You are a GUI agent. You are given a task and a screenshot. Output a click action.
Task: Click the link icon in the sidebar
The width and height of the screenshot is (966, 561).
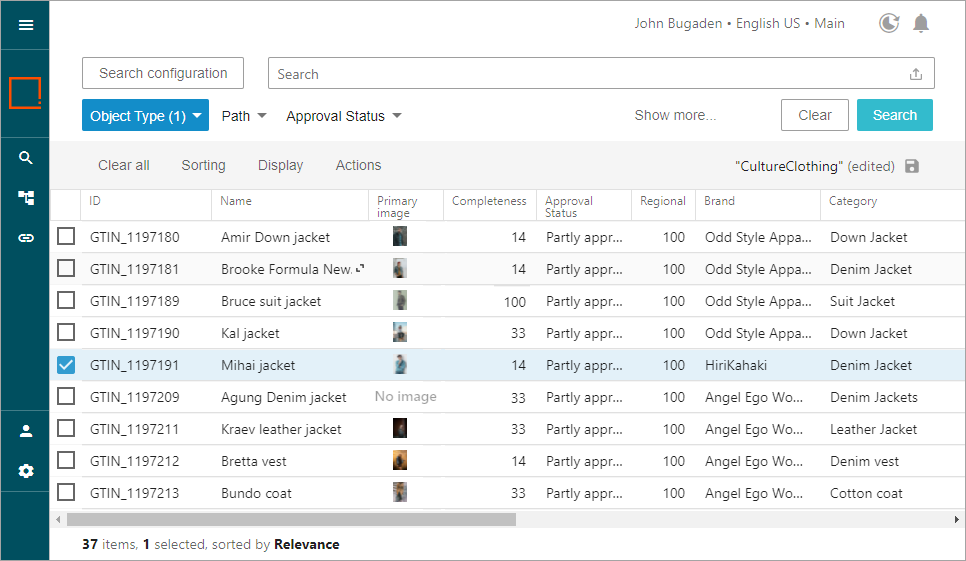[26, 238]
